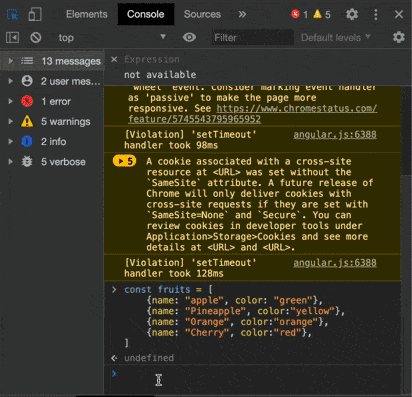Viewport: 412px width, 397px height.
Task: Open angular.js:6388 link for 128ms violation
Action: pos(335,263)
